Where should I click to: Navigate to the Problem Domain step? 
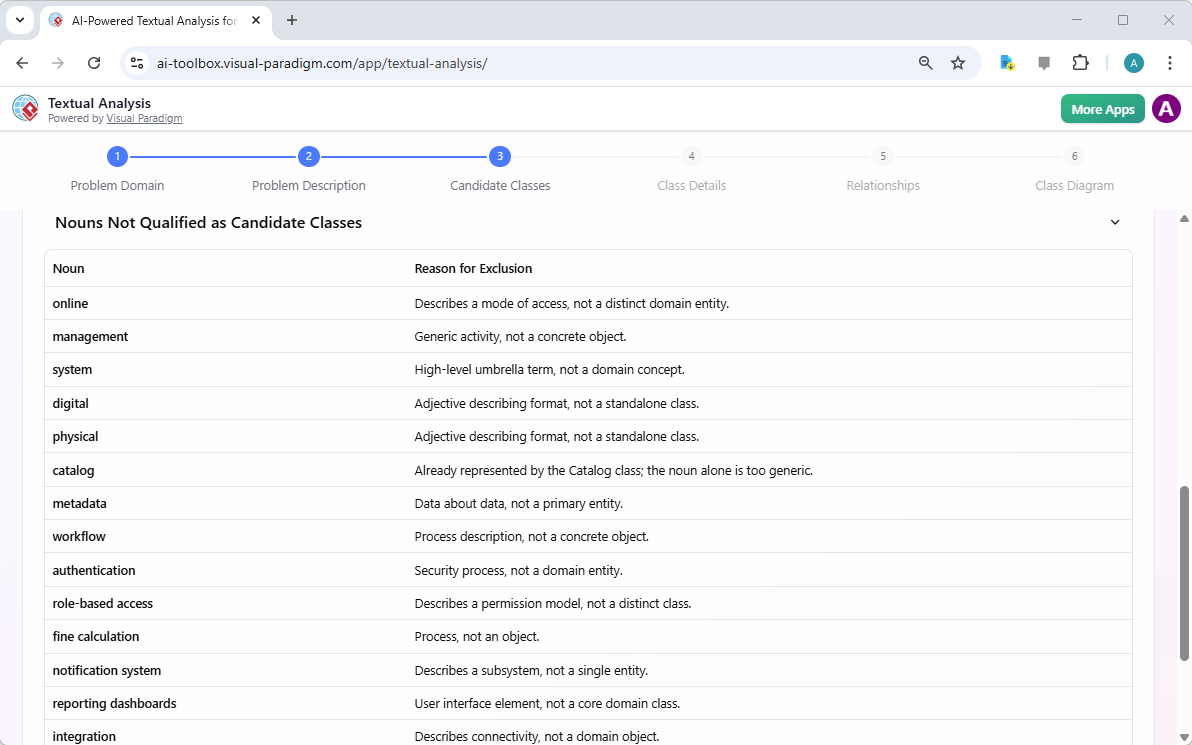[117, 156]
